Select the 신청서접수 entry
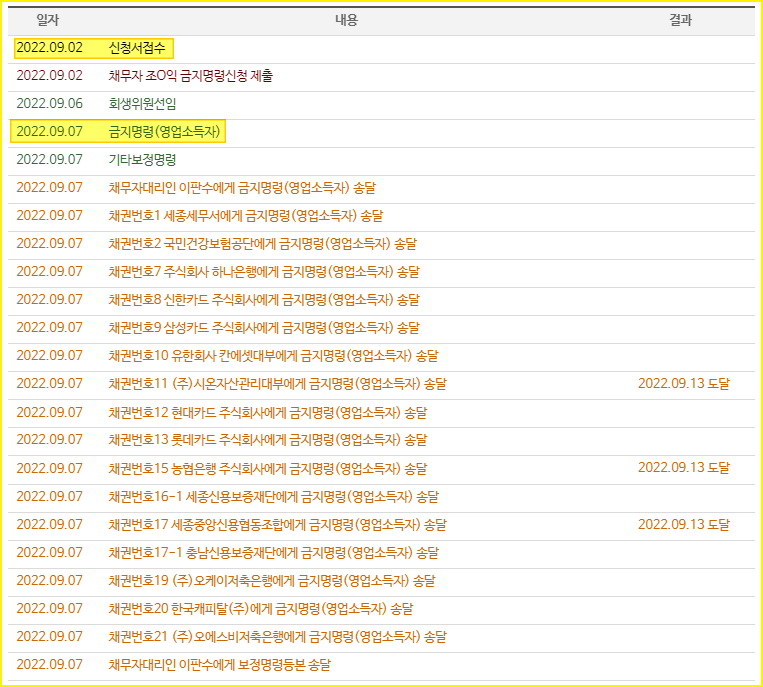This screenshot has height=687, width=763. pos(137,48)
